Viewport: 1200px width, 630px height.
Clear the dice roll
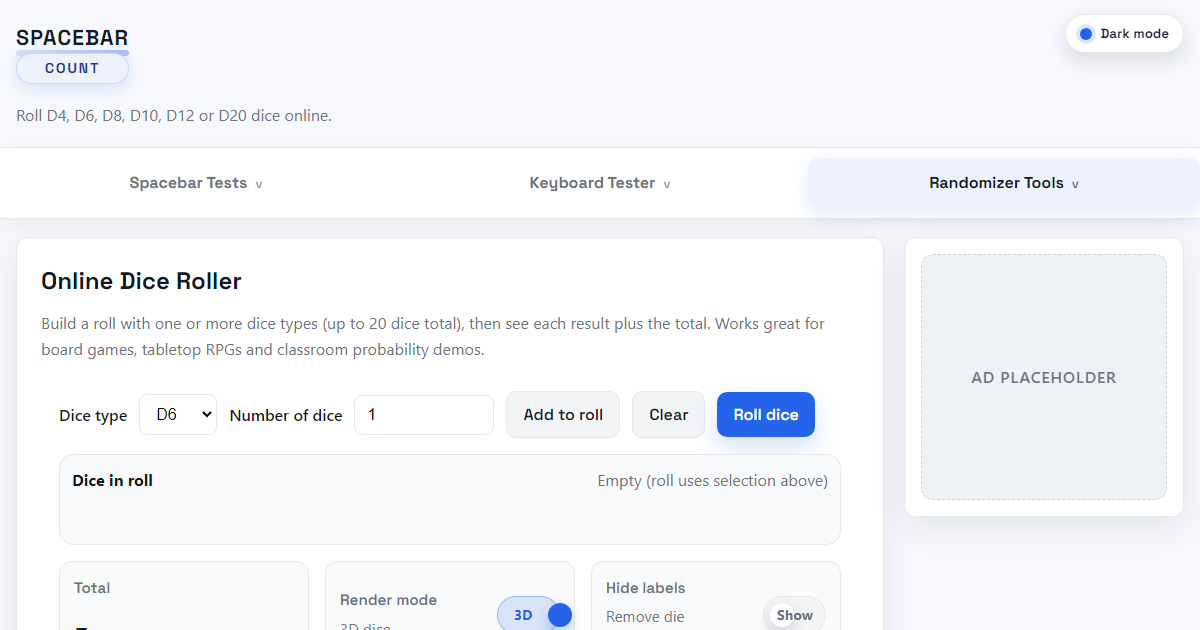669,415
